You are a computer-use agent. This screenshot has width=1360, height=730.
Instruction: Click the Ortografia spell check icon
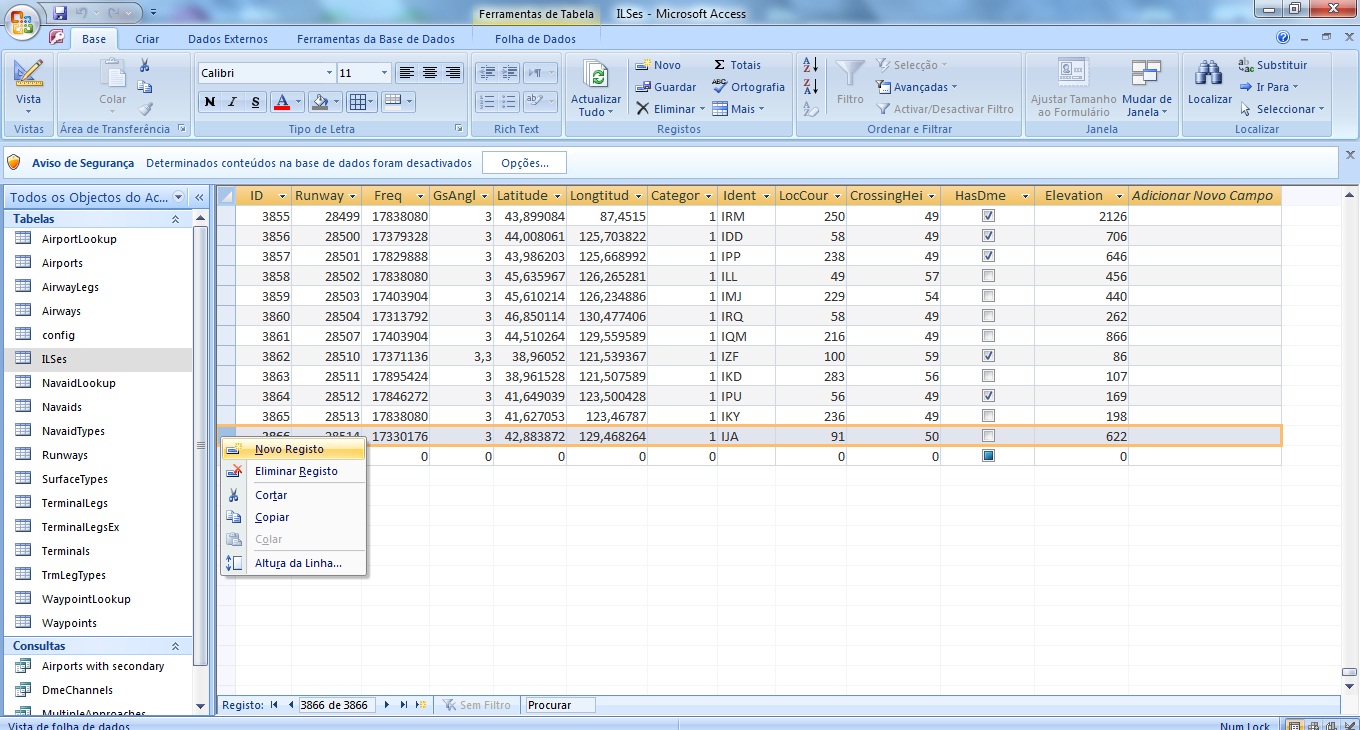720,87
